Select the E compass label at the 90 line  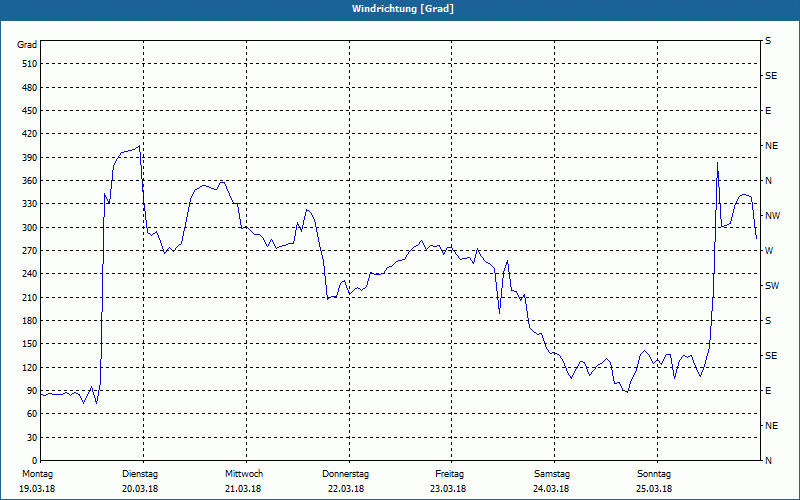(768, 391)
